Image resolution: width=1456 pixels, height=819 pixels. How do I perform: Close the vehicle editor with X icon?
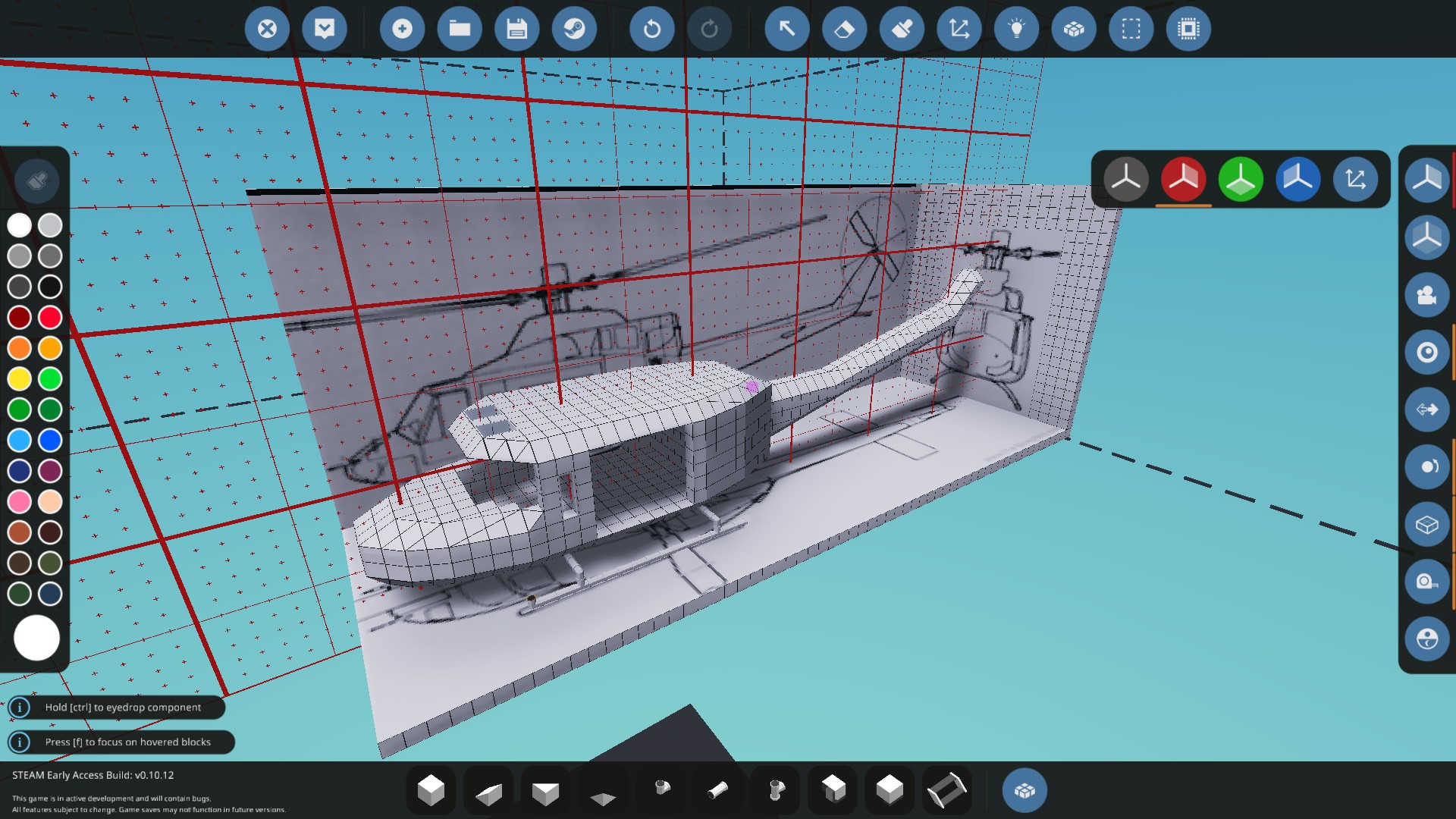point(267,29)
